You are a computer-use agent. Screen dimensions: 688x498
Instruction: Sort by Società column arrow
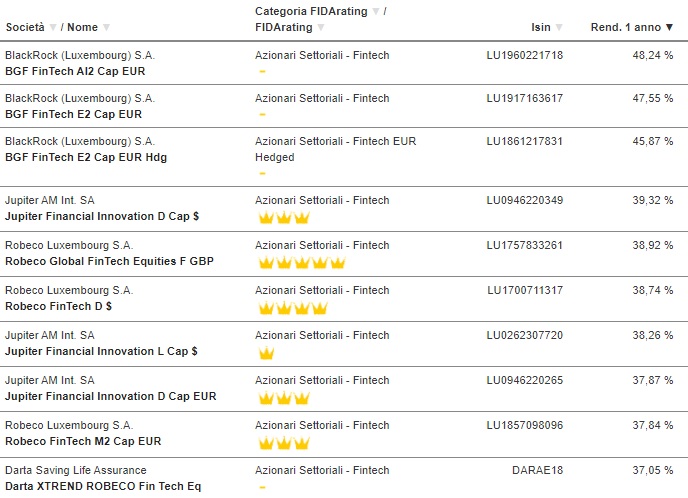tap(53, 27)
